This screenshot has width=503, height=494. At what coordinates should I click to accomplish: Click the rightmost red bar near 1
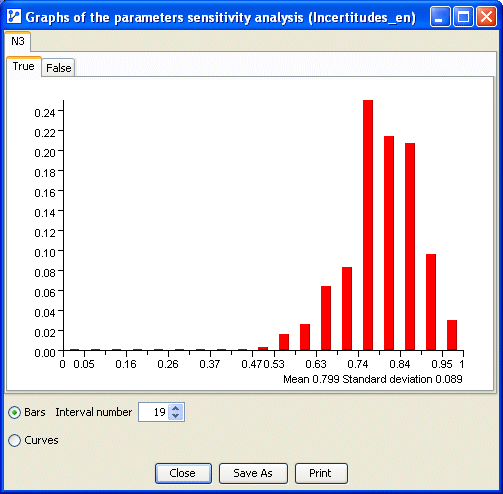[452, 335]
